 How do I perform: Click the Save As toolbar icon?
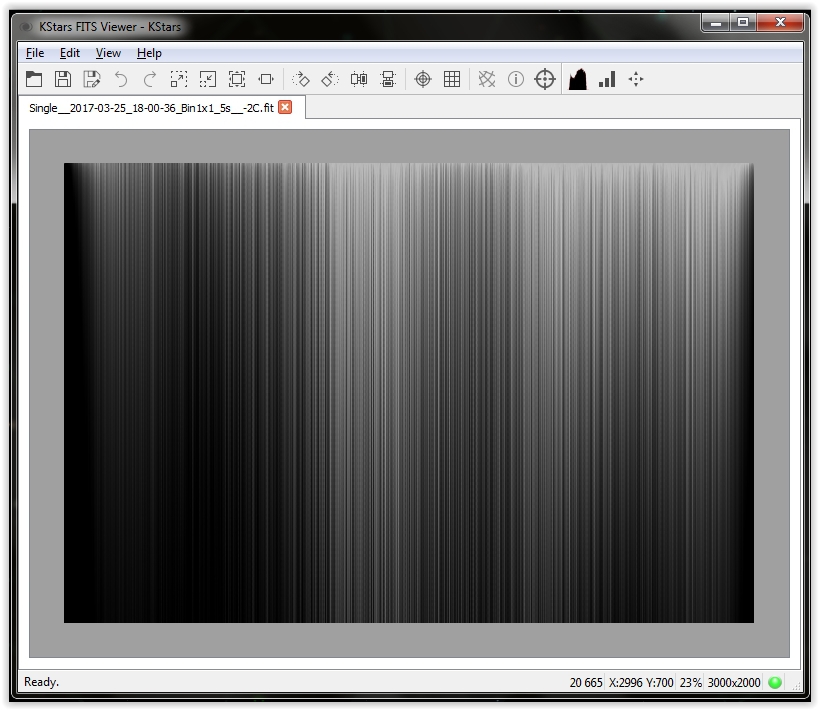point(92,79)
